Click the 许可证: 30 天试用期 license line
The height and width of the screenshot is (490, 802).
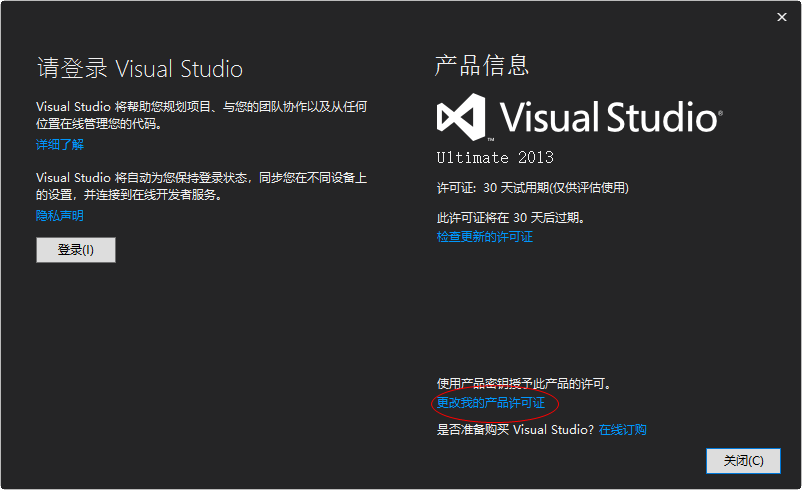click(x=533, y=188)
